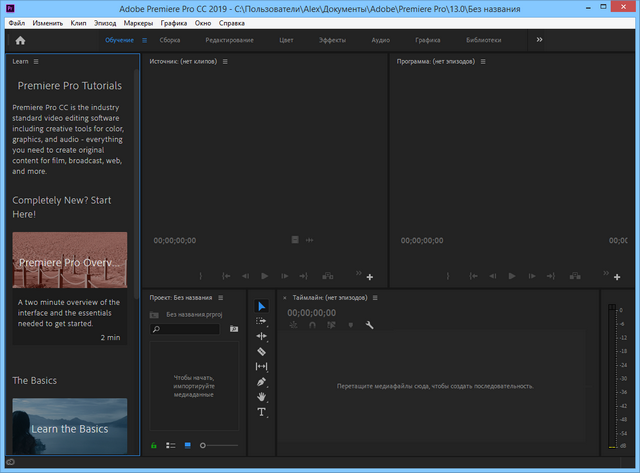Switch Project panel to icon view
640x473 pixels.
187,444
